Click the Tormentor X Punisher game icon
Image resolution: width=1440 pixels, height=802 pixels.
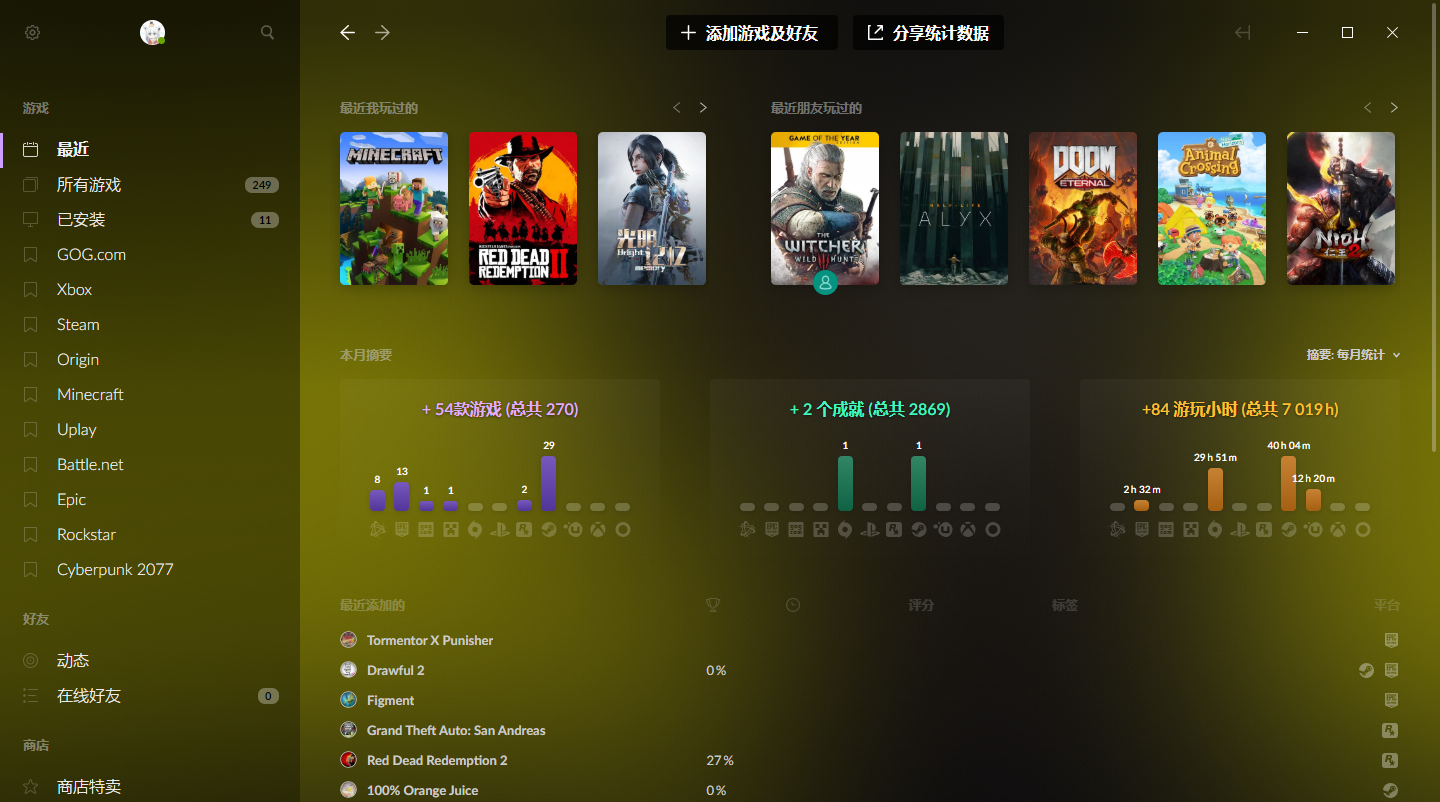(348, 640)
